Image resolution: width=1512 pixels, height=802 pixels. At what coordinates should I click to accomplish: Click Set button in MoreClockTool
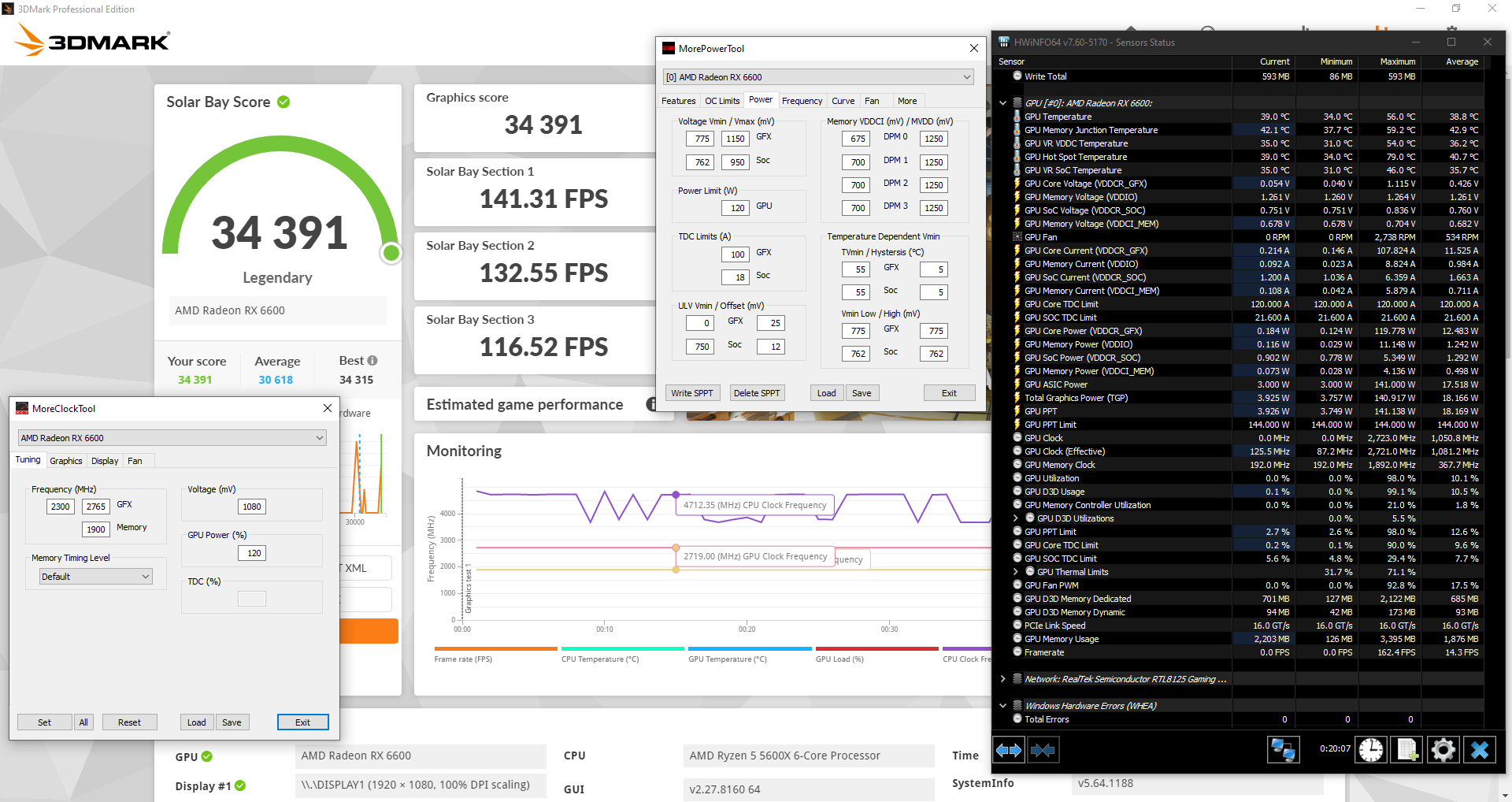pyautogui.click(x=44, y=722)
